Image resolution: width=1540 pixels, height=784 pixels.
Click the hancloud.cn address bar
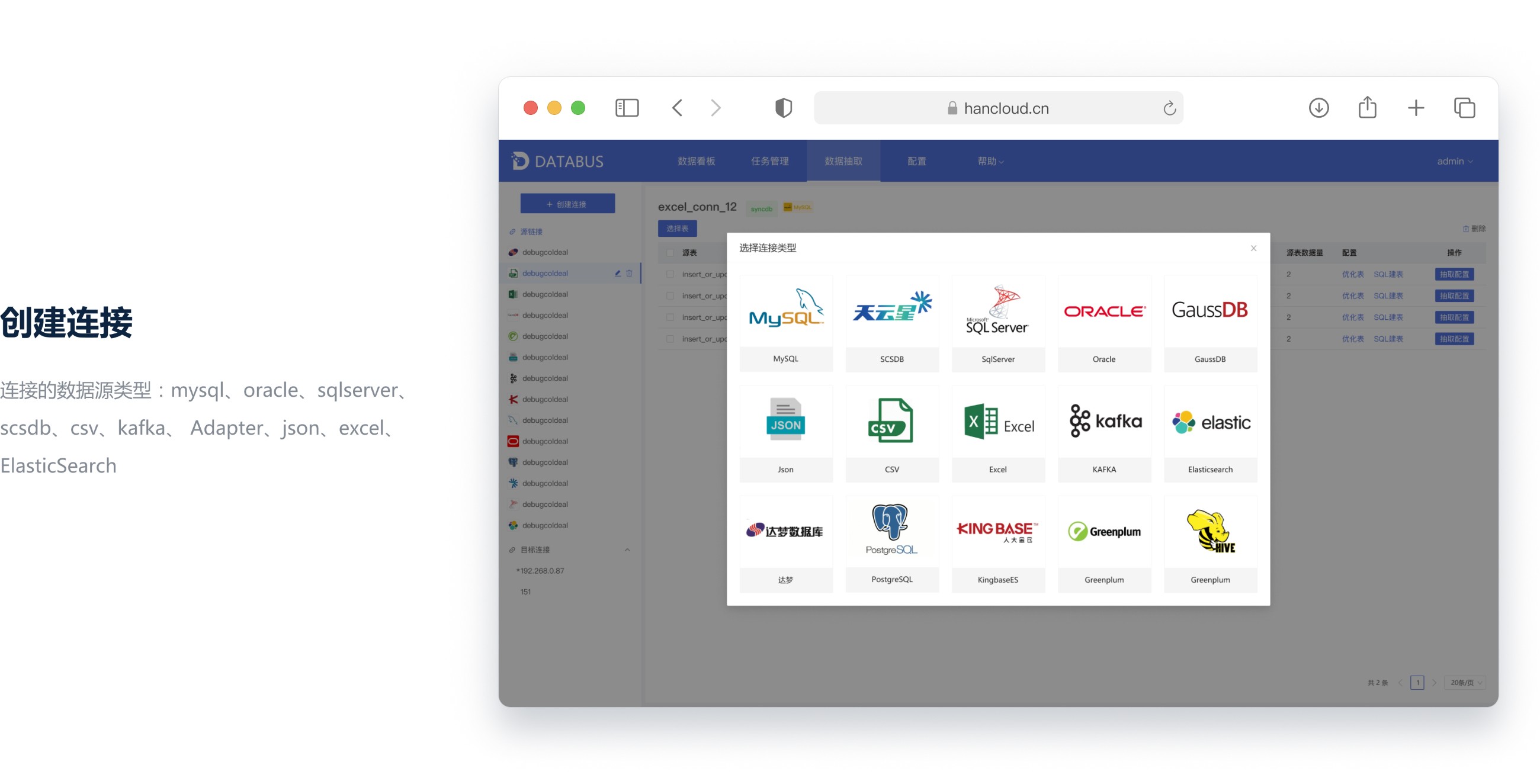999,108
